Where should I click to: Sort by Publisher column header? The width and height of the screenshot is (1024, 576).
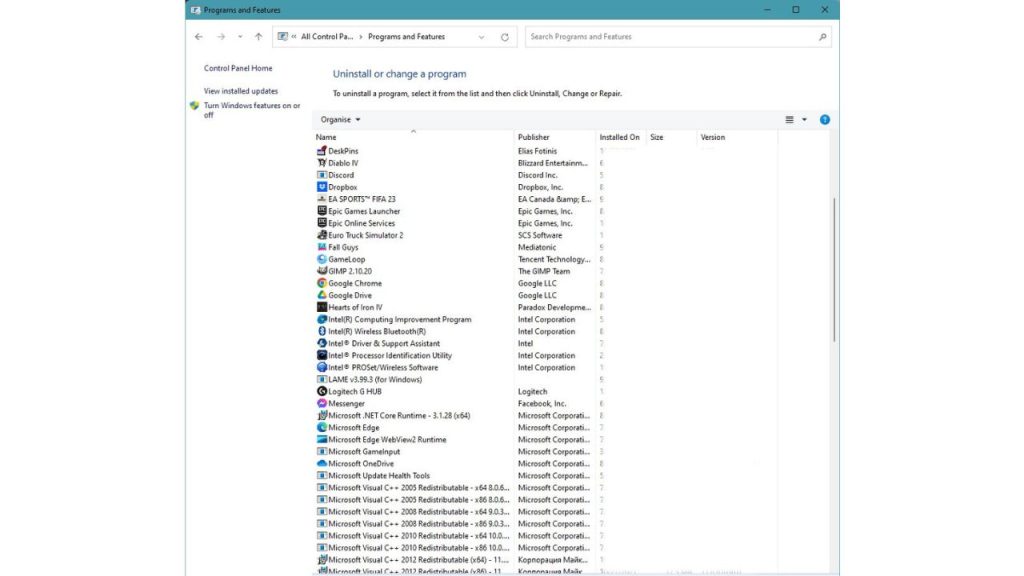(x=555, y=137)
